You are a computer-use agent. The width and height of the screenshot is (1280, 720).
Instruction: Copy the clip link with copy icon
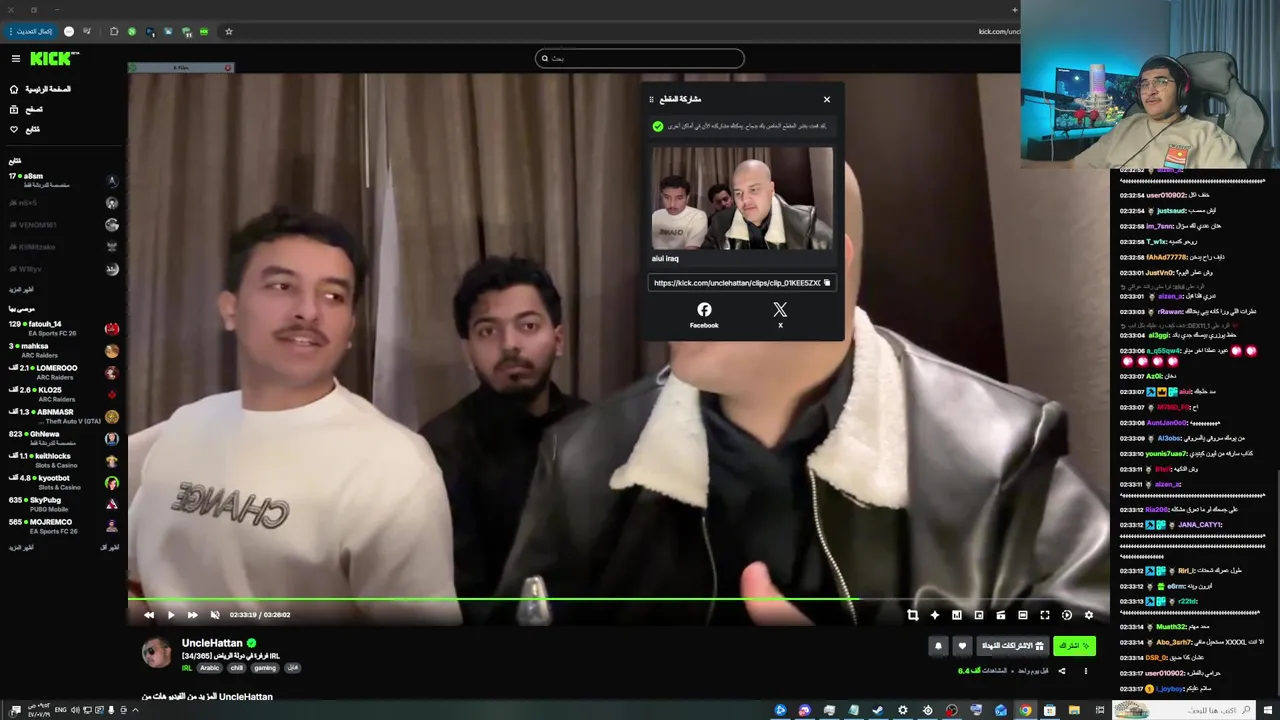point(826,283)
